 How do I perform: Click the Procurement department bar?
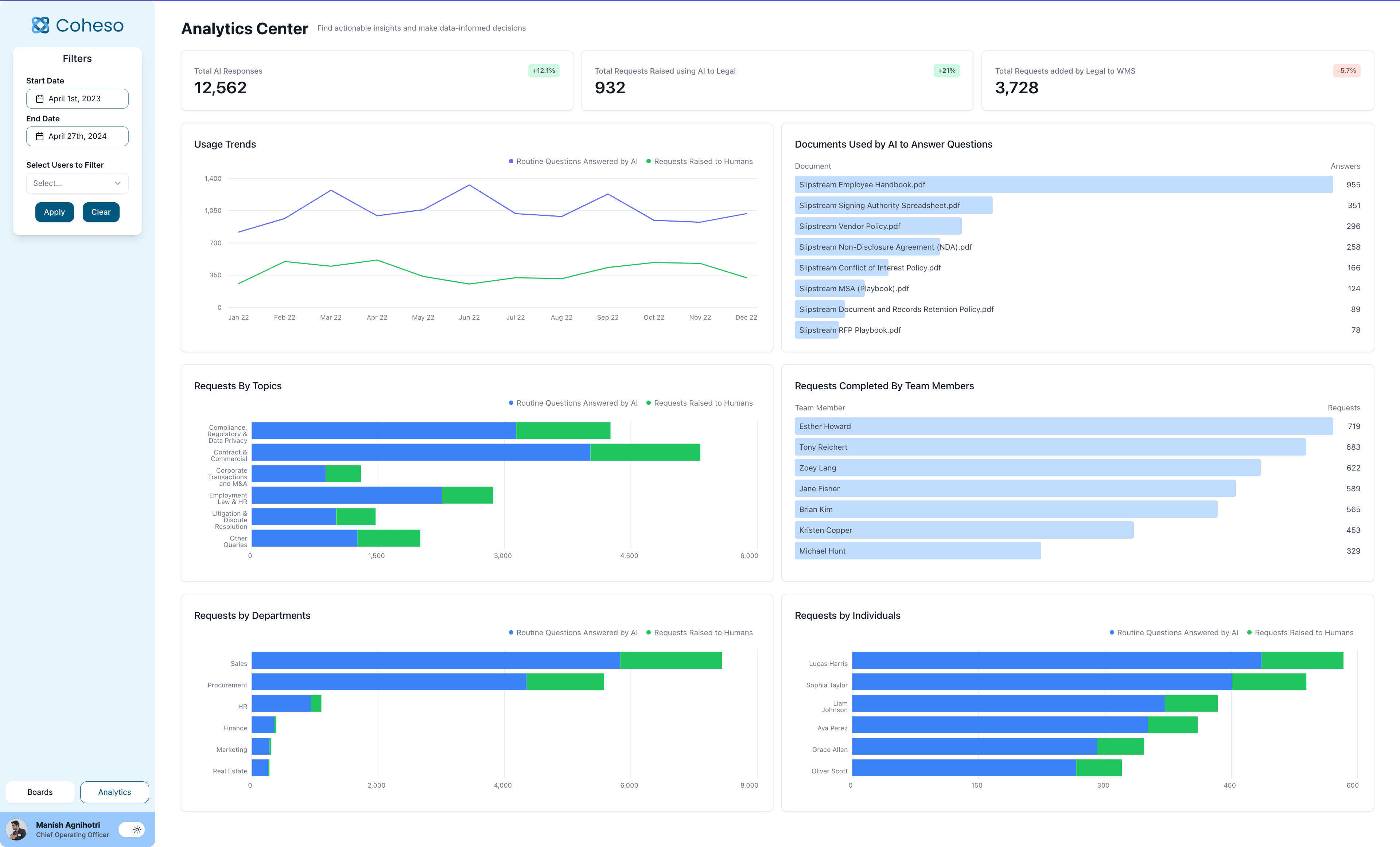428,682
